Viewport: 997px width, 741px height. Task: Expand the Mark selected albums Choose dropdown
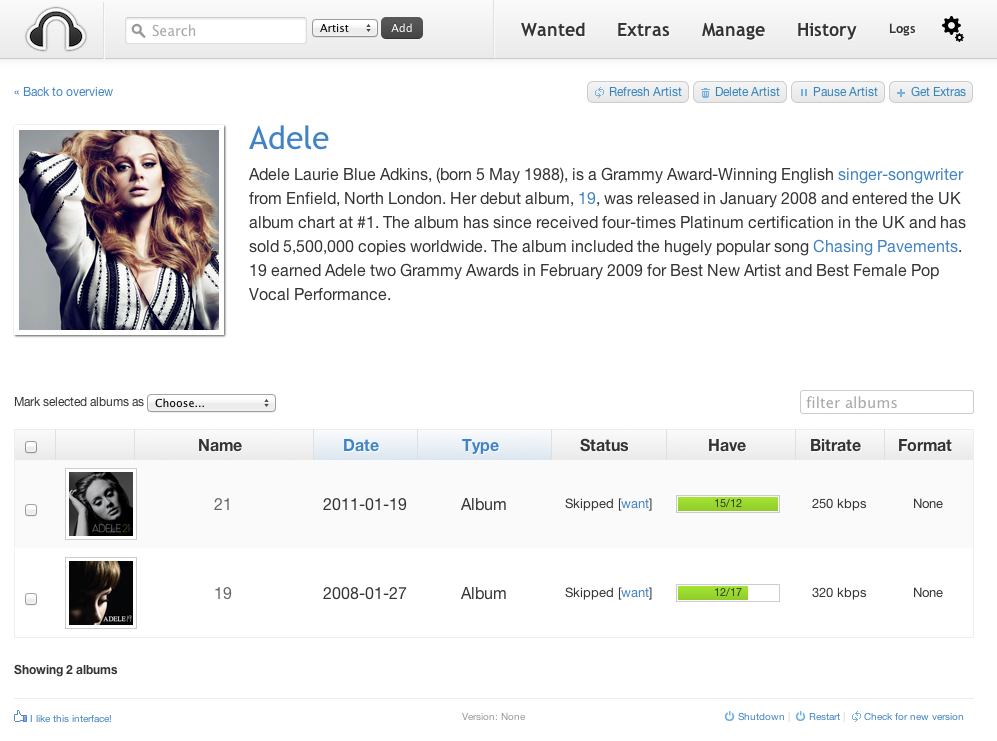[211, 403]
